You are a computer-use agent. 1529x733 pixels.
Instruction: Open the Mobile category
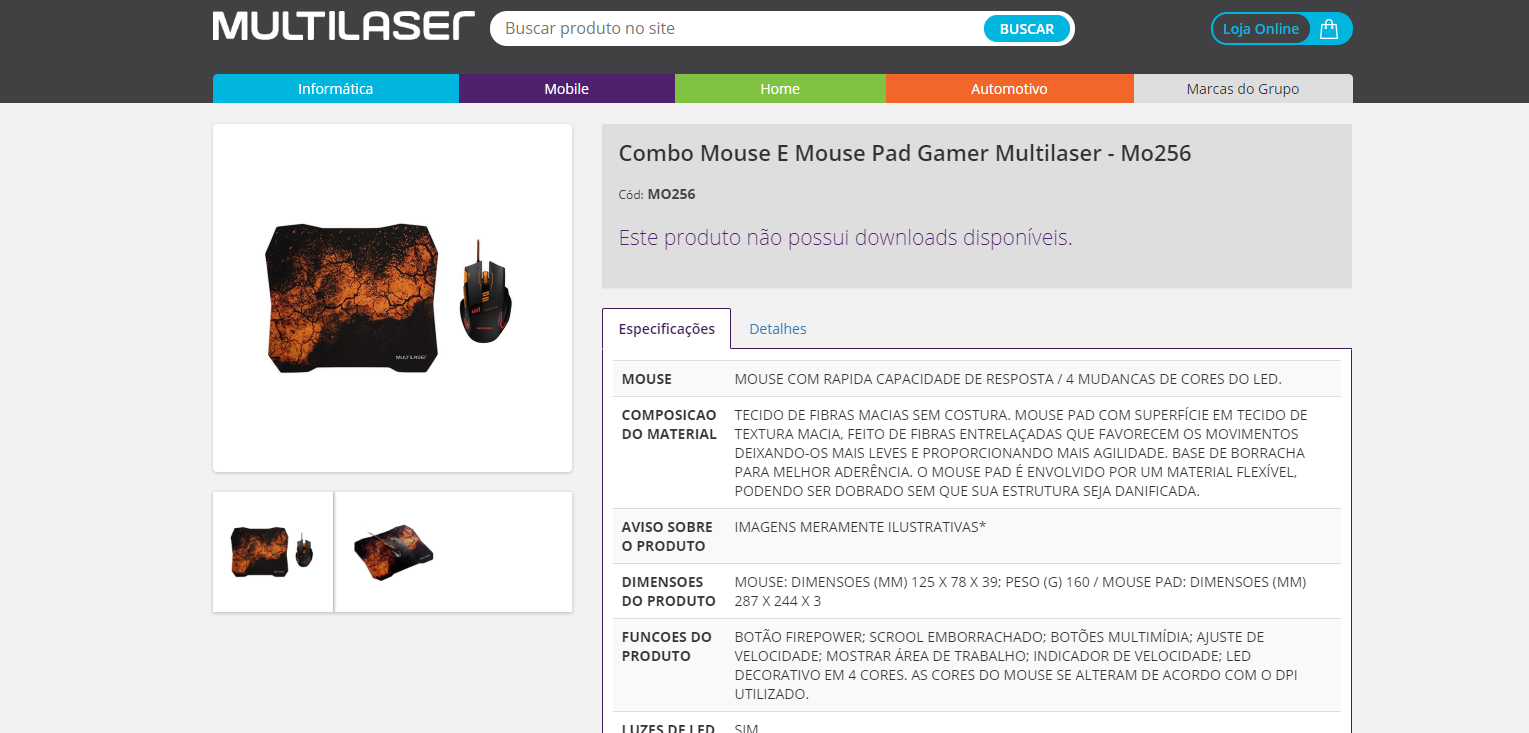(567, 89)
